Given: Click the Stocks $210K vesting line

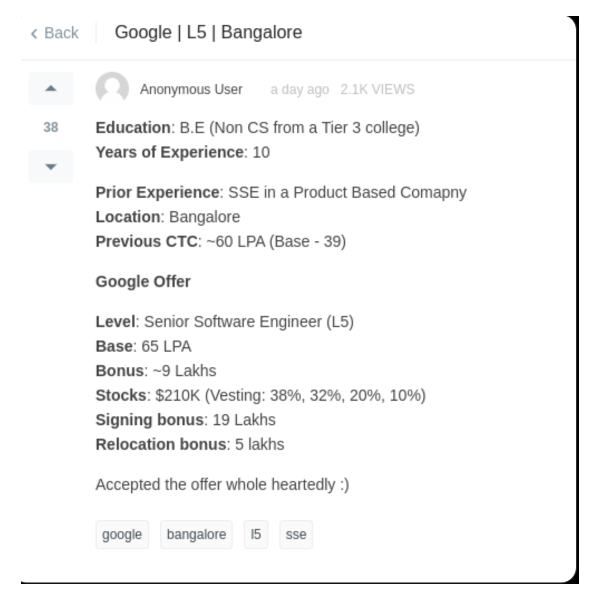Looking at the screenshot, I should 260,395.
